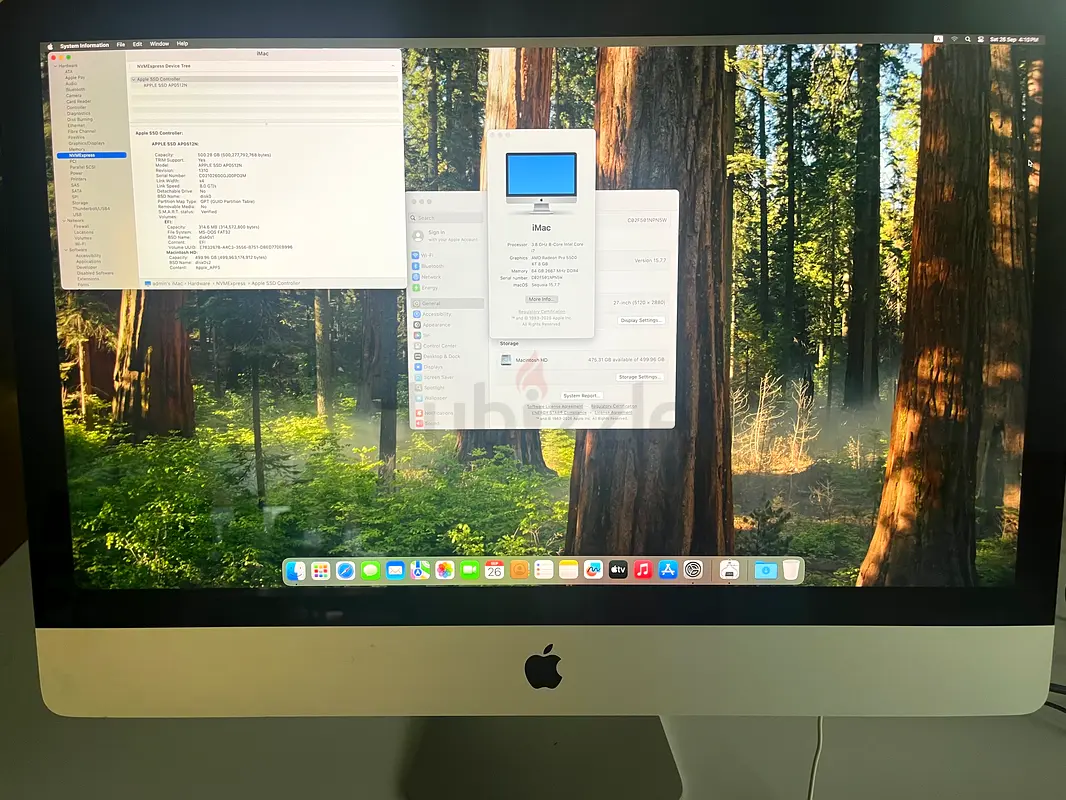Open Finder from the Dock
This screenshot has width=1066, height=800.
point(296,571)
